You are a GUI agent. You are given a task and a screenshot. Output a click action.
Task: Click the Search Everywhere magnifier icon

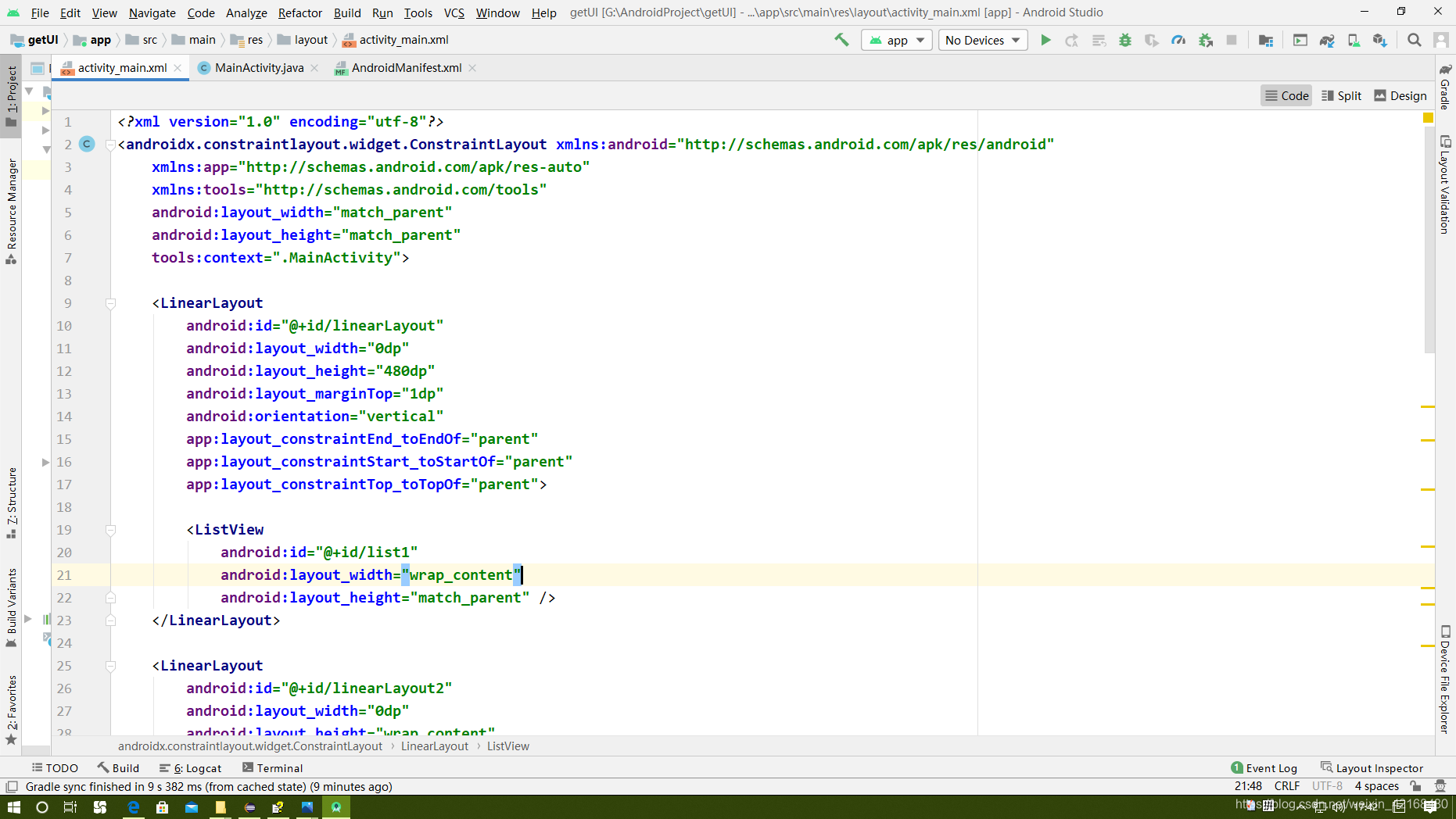click(x=1415, y=40)
